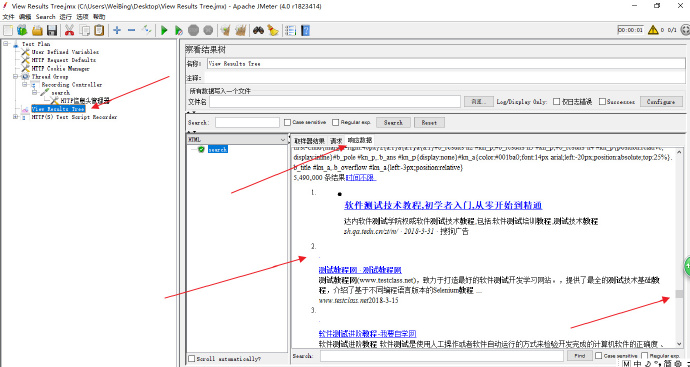Switch to the 响应数据 tab
690x367 pixels.
(x=360, y=140)
